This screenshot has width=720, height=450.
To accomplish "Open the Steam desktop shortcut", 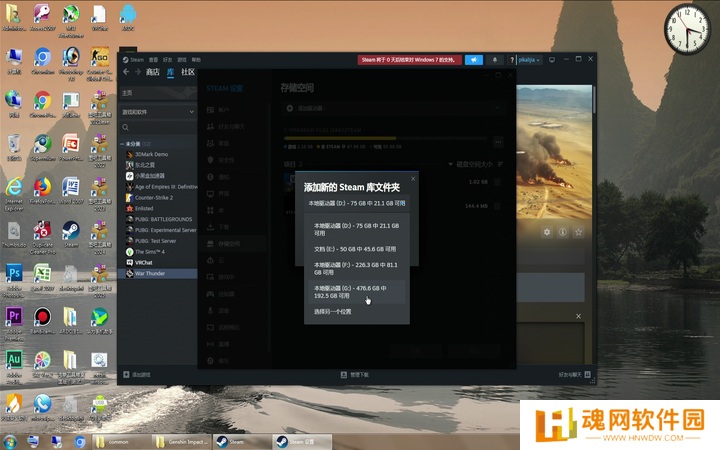I will pyautogui.click(x=71, y=234).
